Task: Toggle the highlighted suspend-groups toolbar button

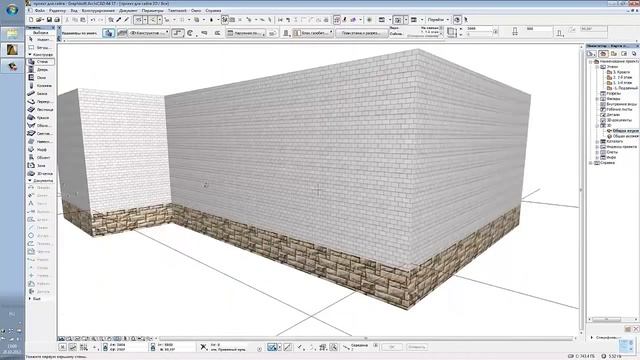Action: pyautogui.click(x=224, y=20)
